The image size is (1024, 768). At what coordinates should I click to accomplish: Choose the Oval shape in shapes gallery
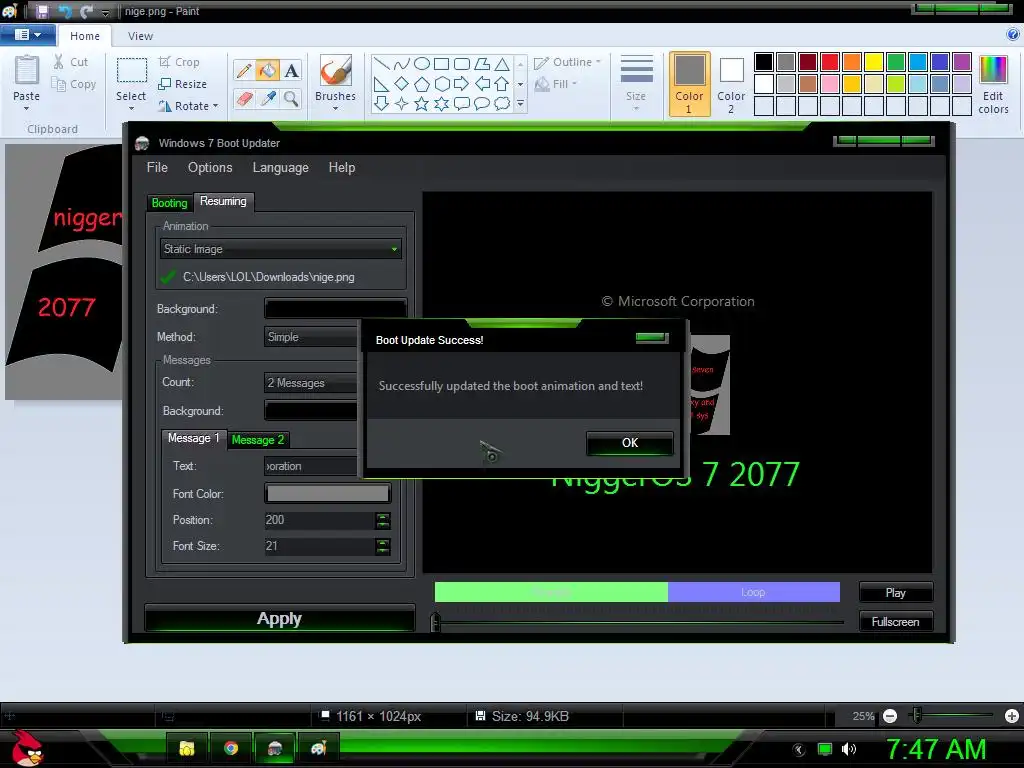[x=422, y=63]
